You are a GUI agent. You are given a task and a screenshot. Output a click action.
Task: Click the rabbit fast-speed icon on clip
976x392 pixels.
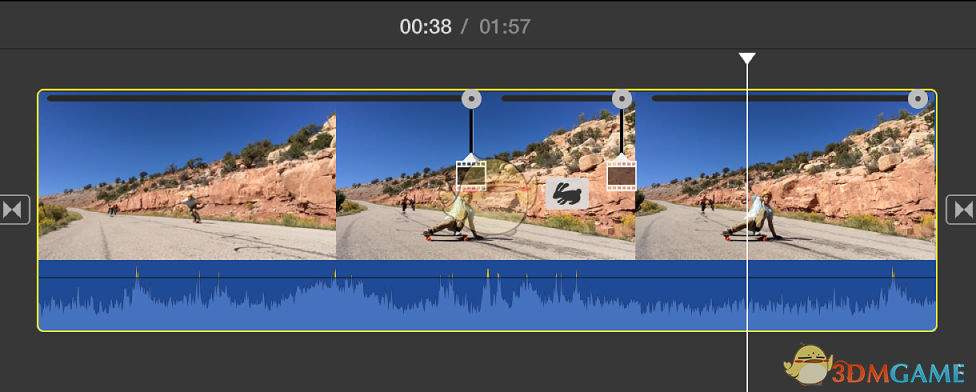(567, 194)
